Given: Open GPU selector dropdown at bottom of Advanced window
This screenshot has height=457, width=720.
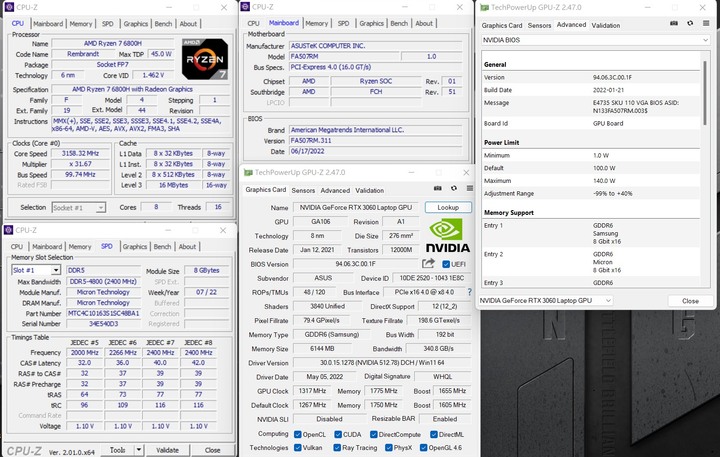Looking at the screenshot, I should (546, 300).
